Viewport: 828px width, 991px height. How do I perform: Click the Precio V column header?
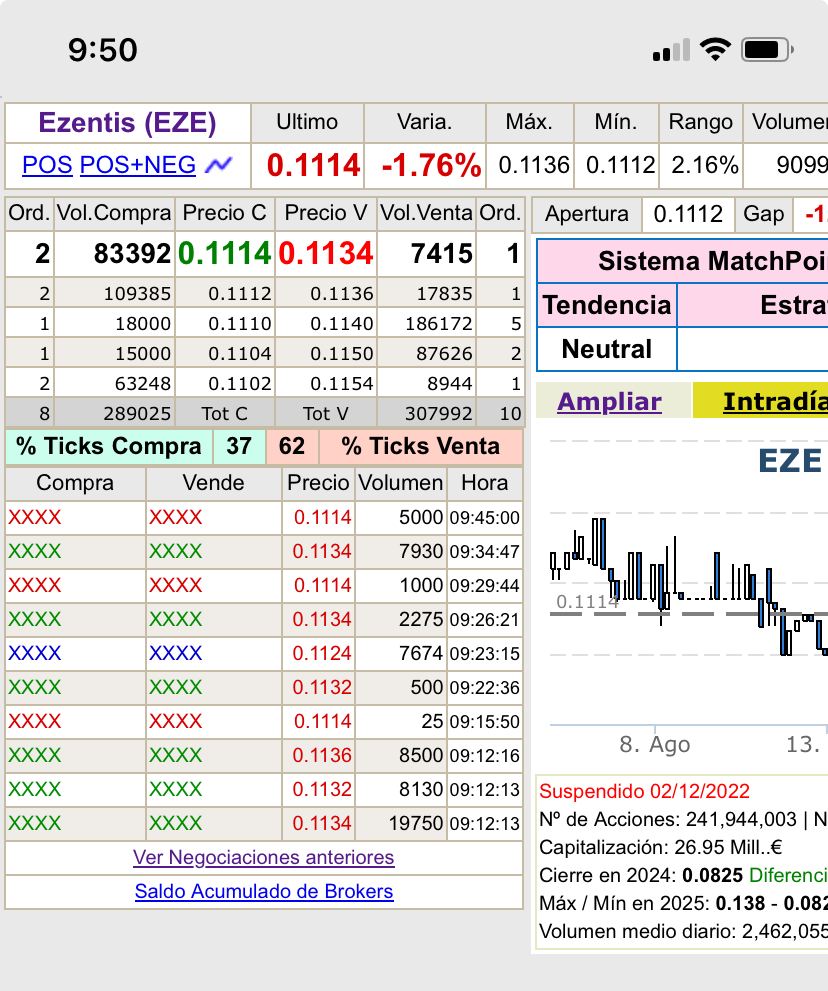[x=326, y=213]
